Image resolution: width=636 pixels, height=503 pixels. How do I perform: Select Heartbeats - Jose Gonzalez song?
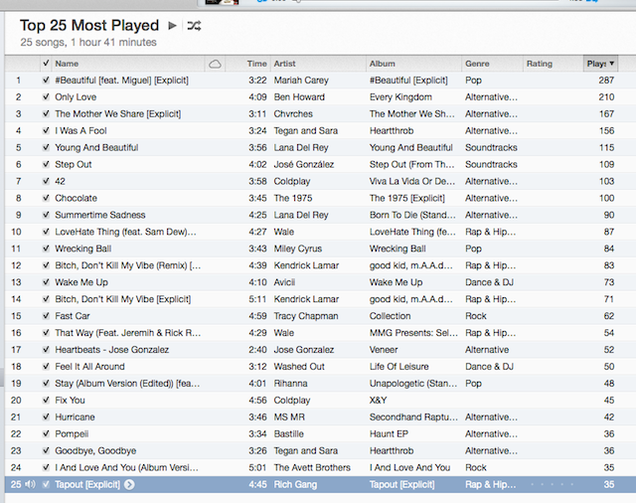click(112, 350)
